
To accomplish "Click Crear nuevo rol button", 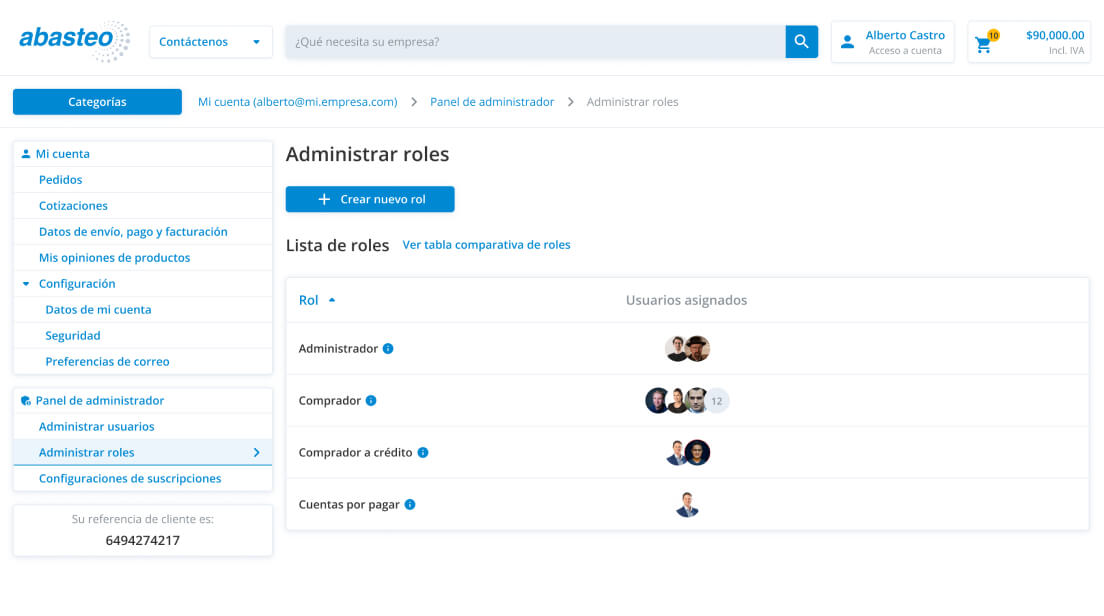I will (370, 199).
